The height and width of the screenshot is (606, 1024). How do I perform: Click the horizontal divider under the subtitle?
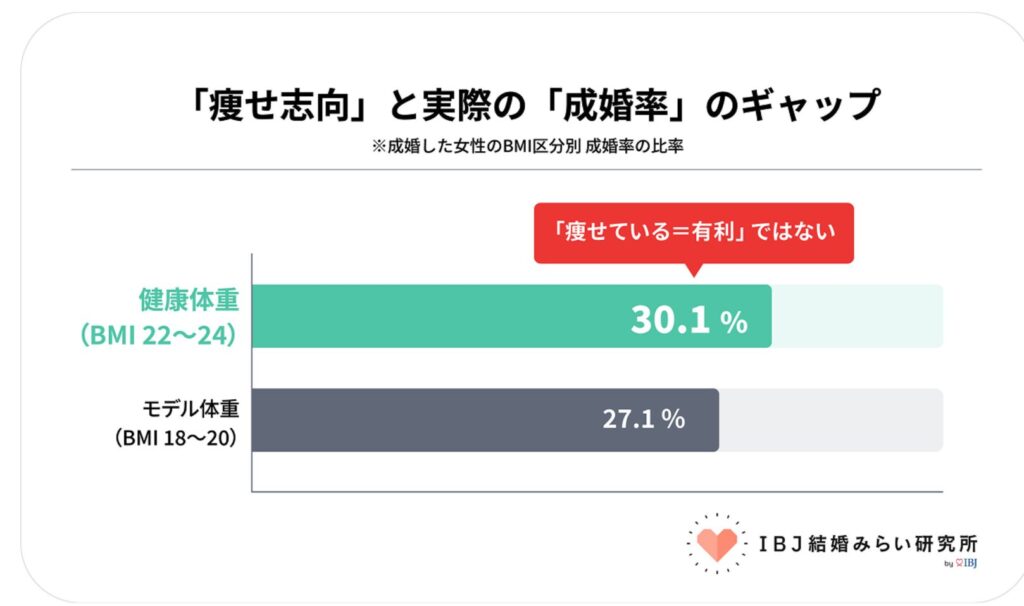(x=526, y=170)
